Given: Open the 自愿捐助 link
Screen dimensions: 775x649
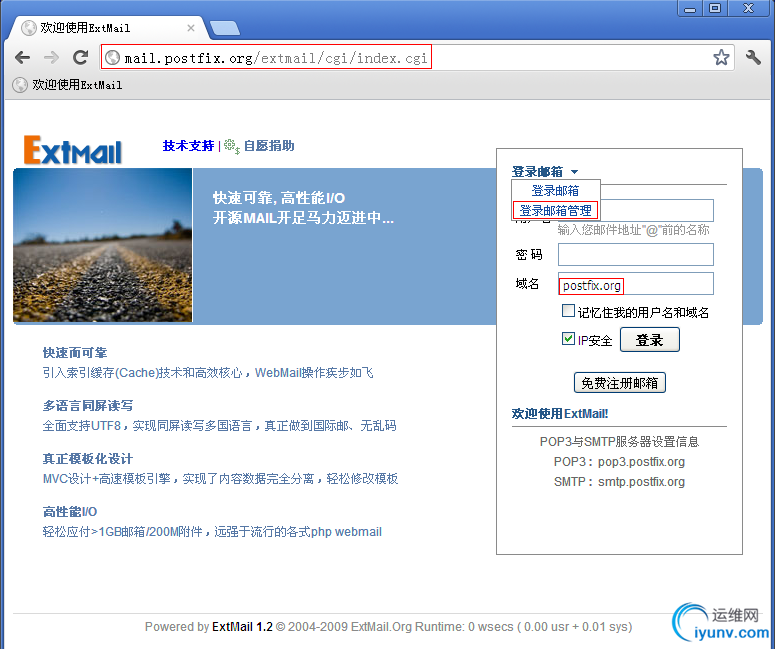Looking at the screenshot, I should pyautogui.click(x=269, y=146).
